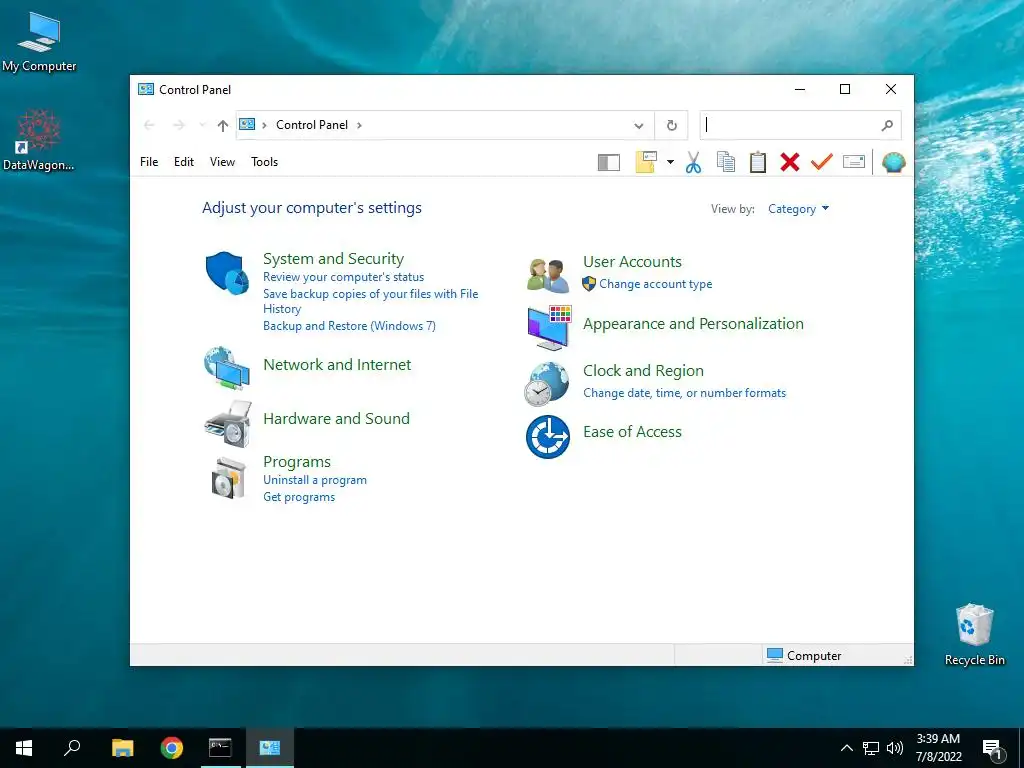Image resolution: width=1024 pixels, height=768 pixels.
Task: Select the My Computer desktop icon
Action: [39, 41]
